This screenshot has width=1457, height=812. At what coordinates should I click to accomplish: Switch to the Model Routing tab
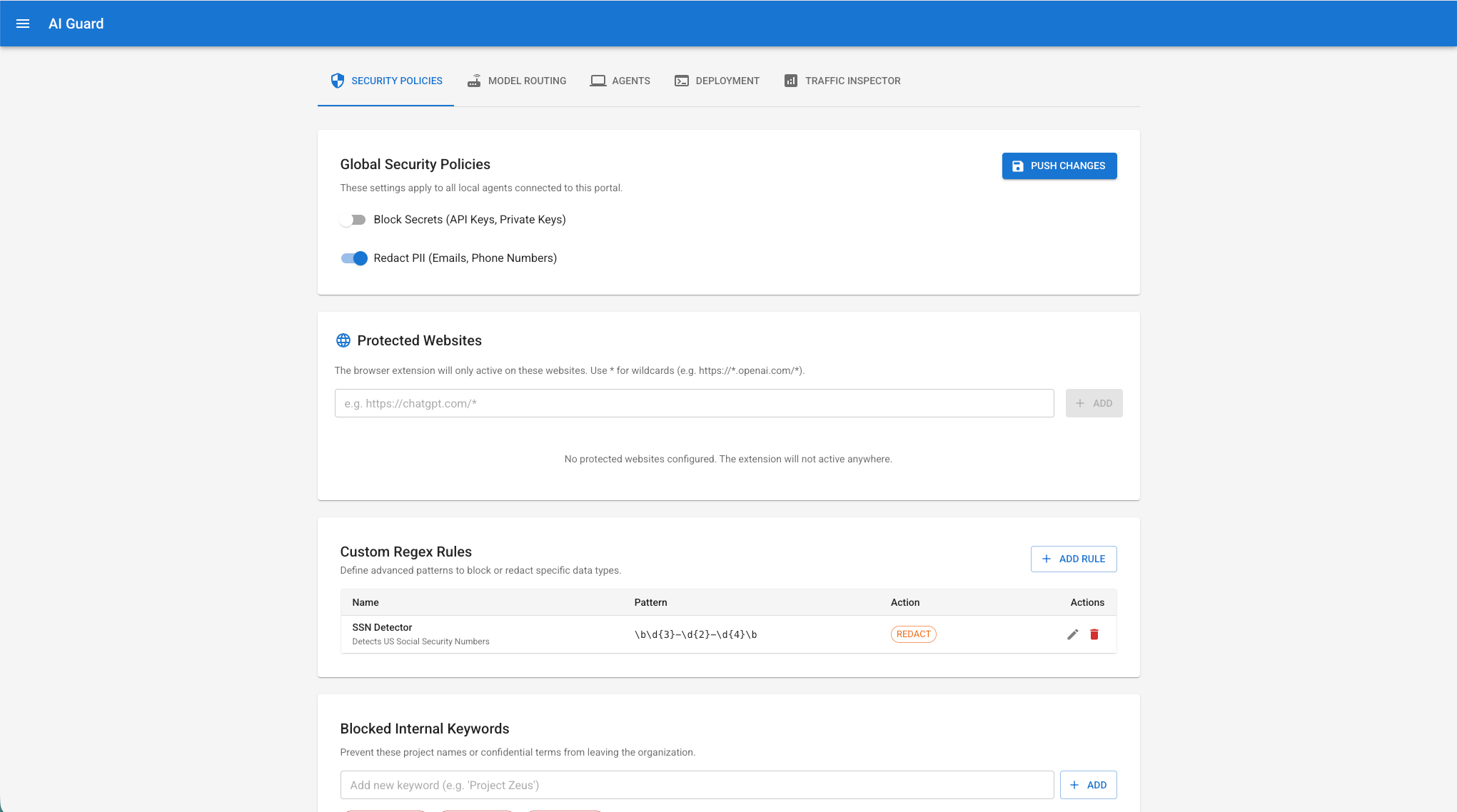coord(527,81)
